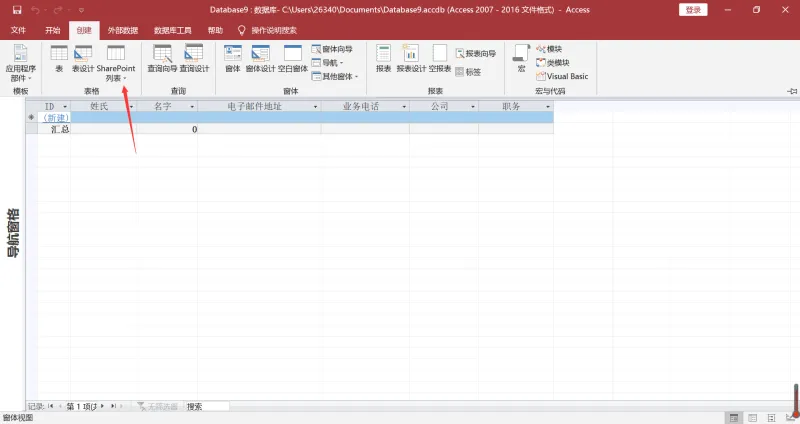Screen dimensions: 800x424
Task: Create a new table with 表 icon
Action: coord(59,59)
